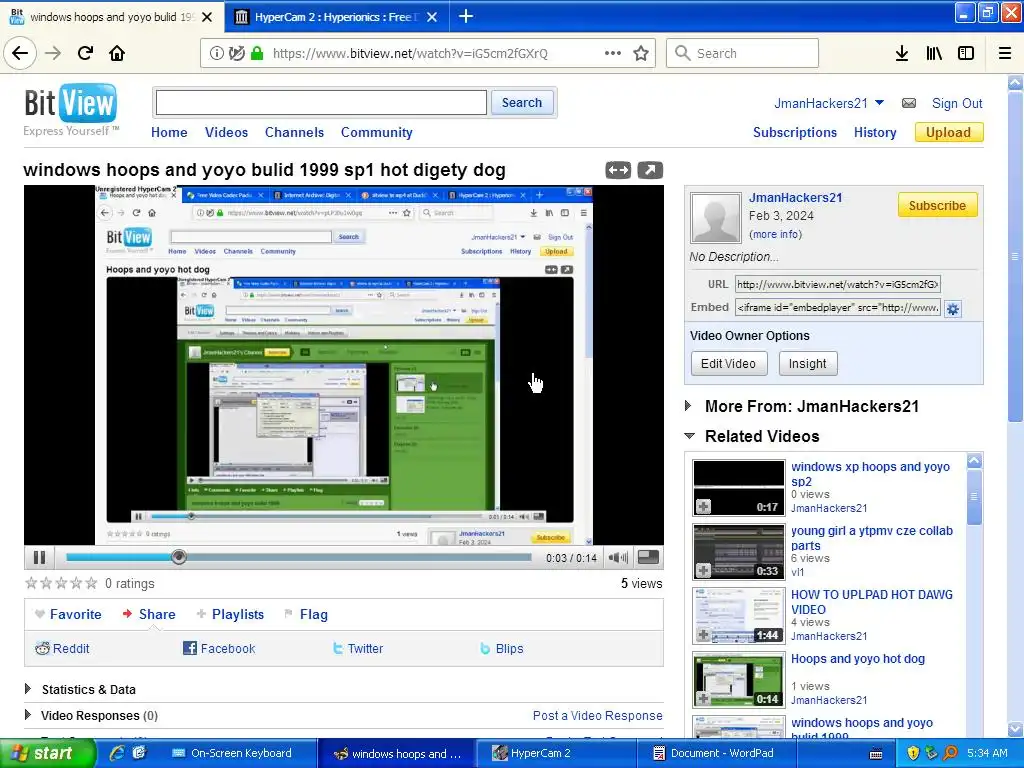Open the Community navigation item

click(376, 132)
